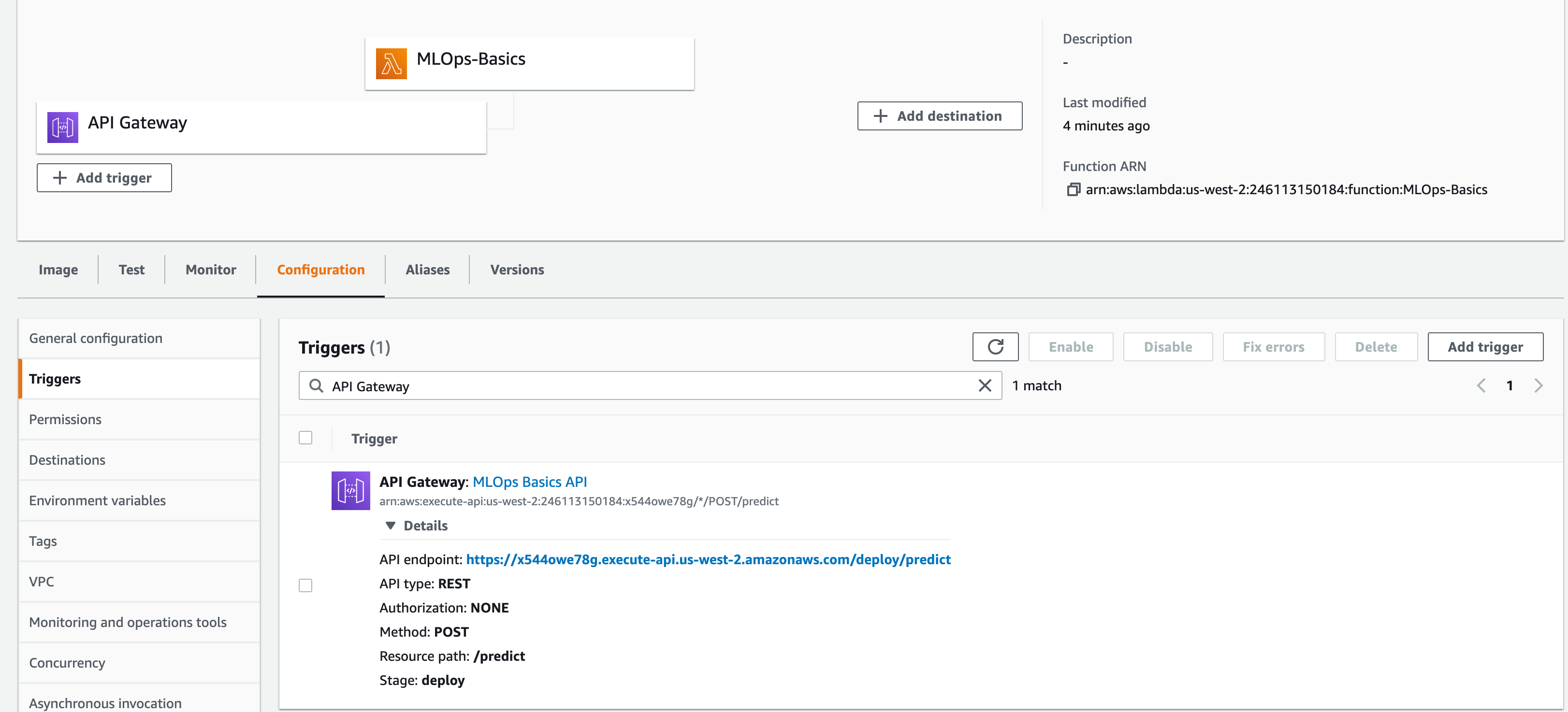Click the Lambda function icon for MLOps-Basics
Screen dimensions: 1568x712
(391, 63)
